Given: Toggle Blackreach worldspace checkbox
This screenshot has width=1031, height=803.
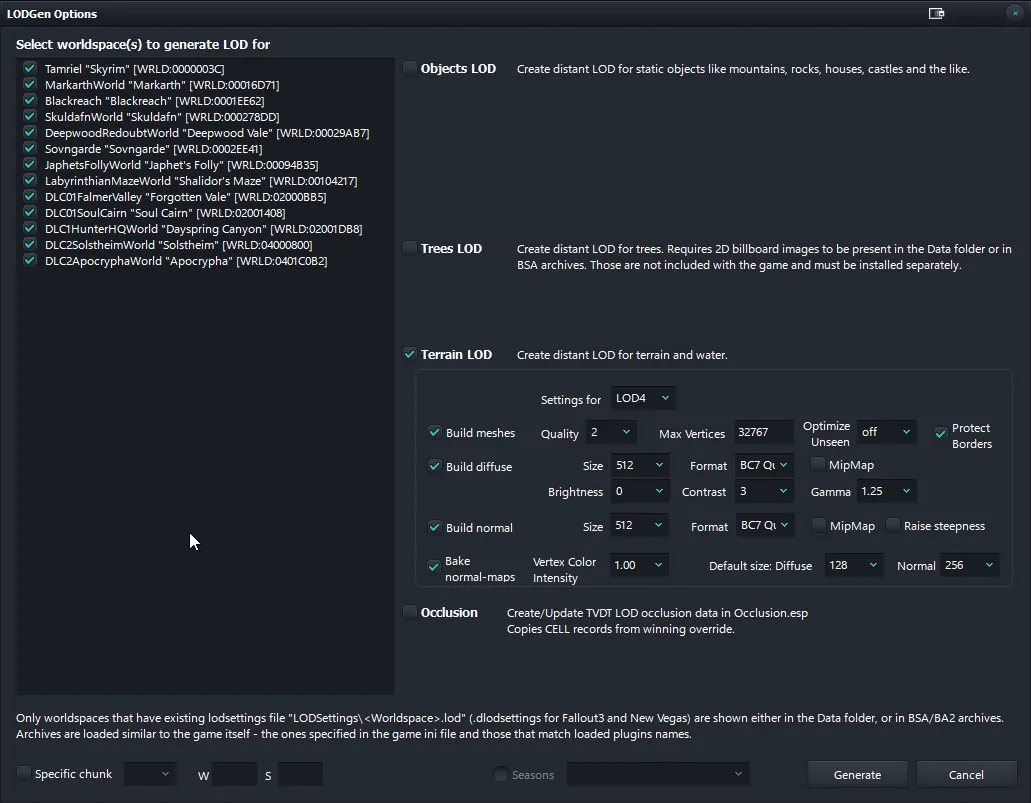Looking at the screenshot, I should [30, 100].
